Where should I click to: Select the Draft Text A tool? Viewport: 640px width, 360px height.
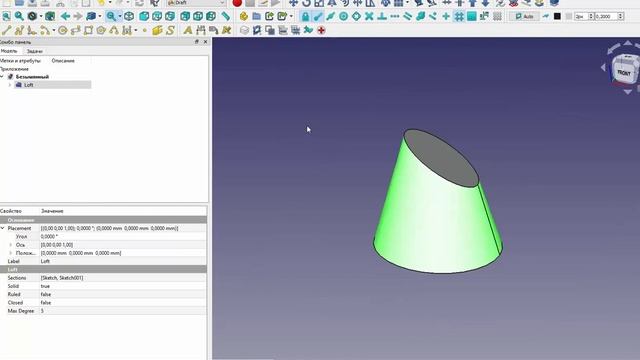coord(187,30)
